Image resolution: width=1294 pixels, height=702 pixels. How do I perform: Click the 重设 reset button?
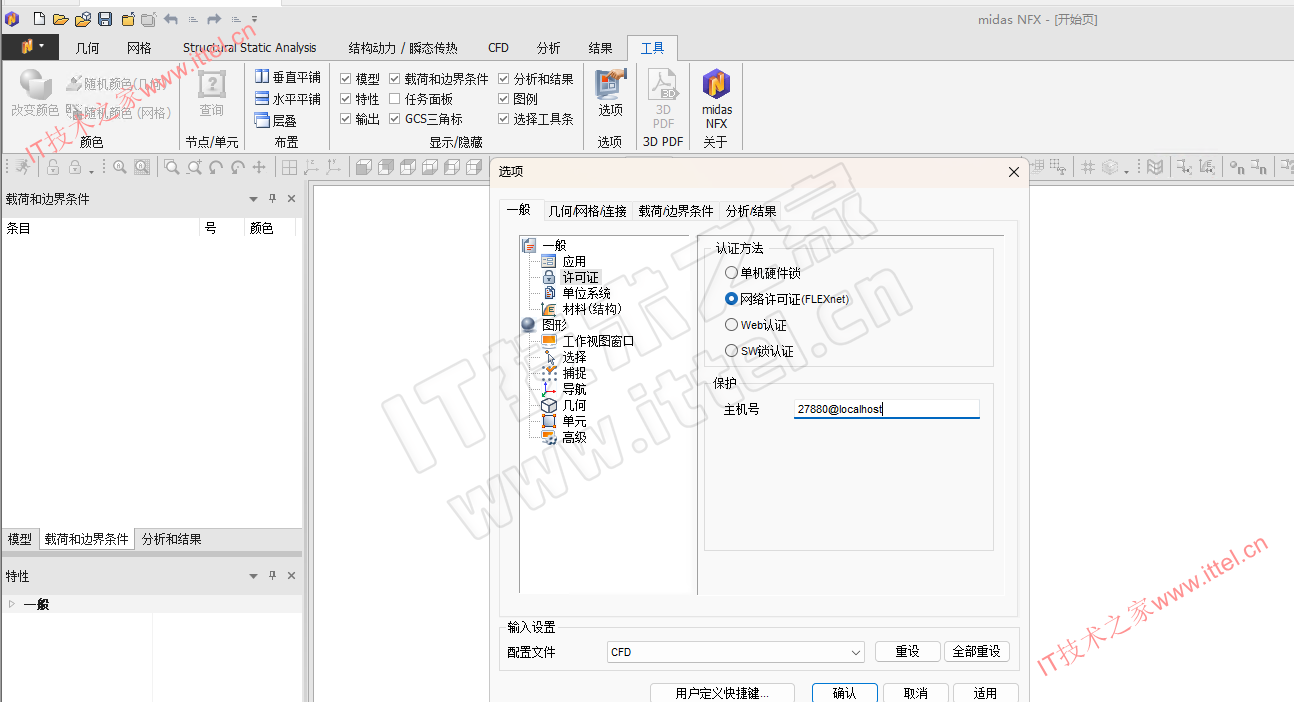click(x=907, y=652)
